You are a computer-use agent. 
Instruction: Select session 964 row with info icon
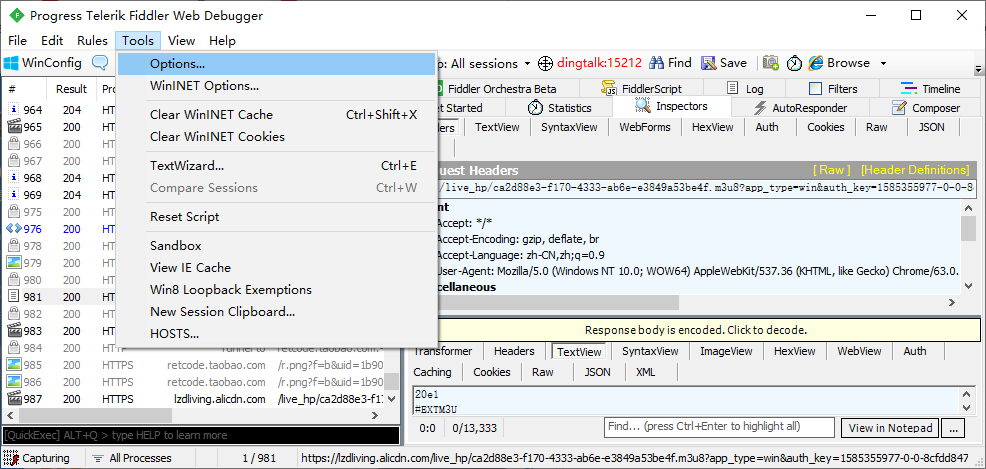tap(62, 110)
